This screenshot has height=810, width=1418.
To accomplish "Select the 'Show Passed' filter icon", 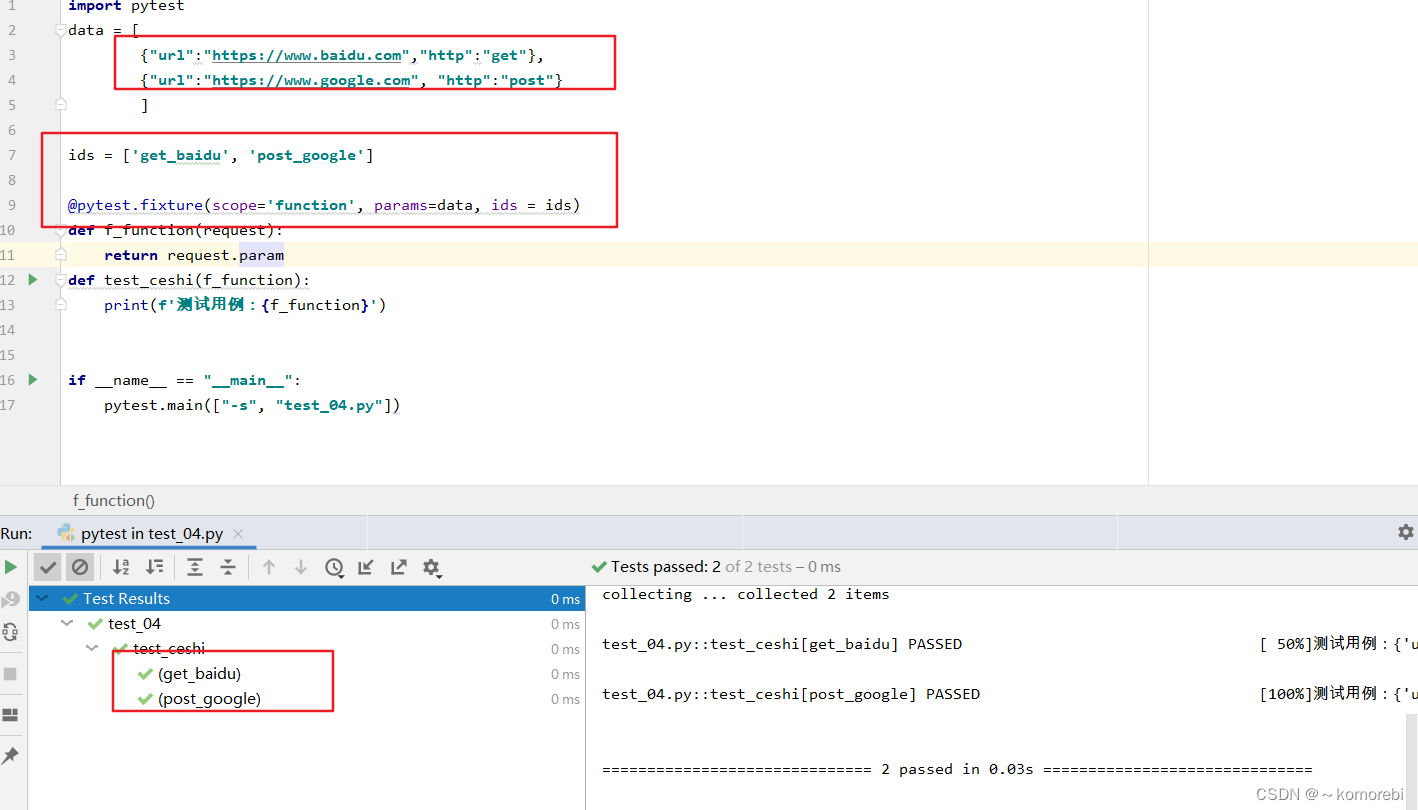I will click(x=48, y=567).
